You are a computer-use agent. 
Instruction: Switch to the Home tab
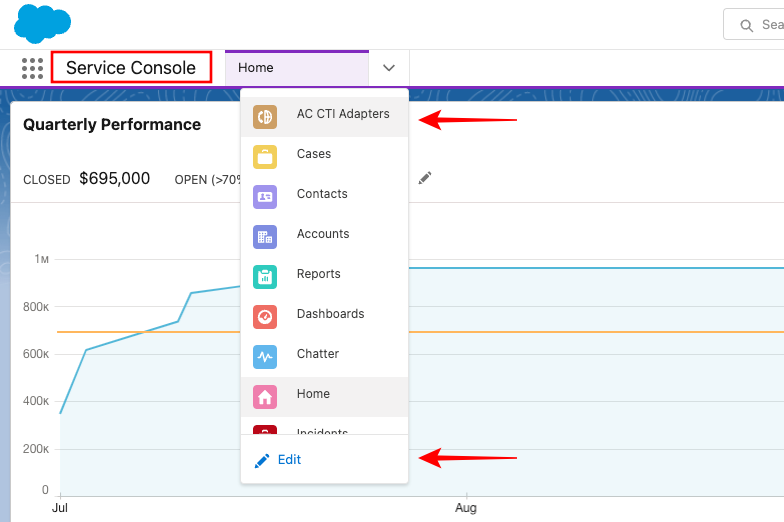297,68
